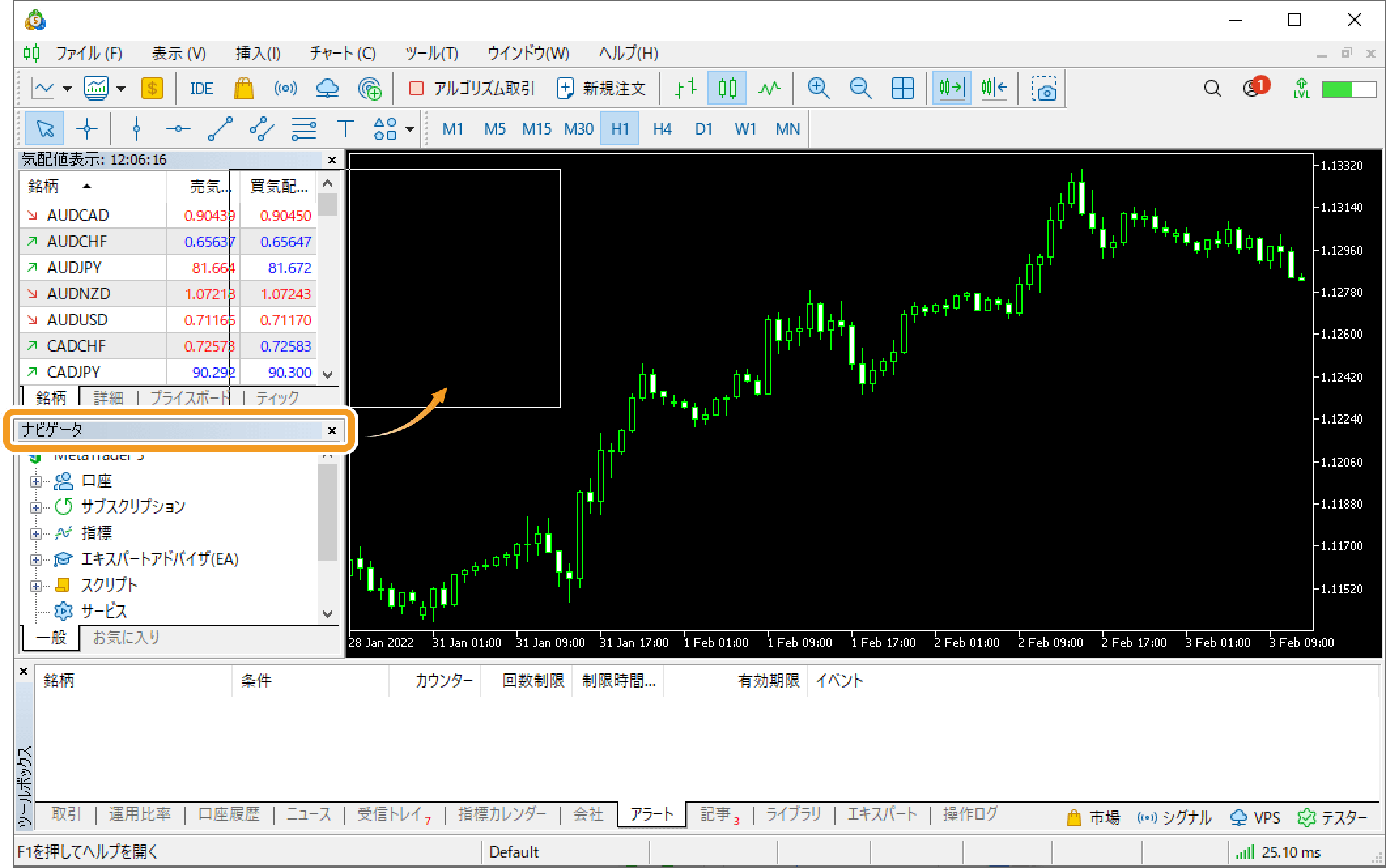Open the ツール(T) menu
The width and height of the screenshot is (1386, 868).
pos(431,53)
